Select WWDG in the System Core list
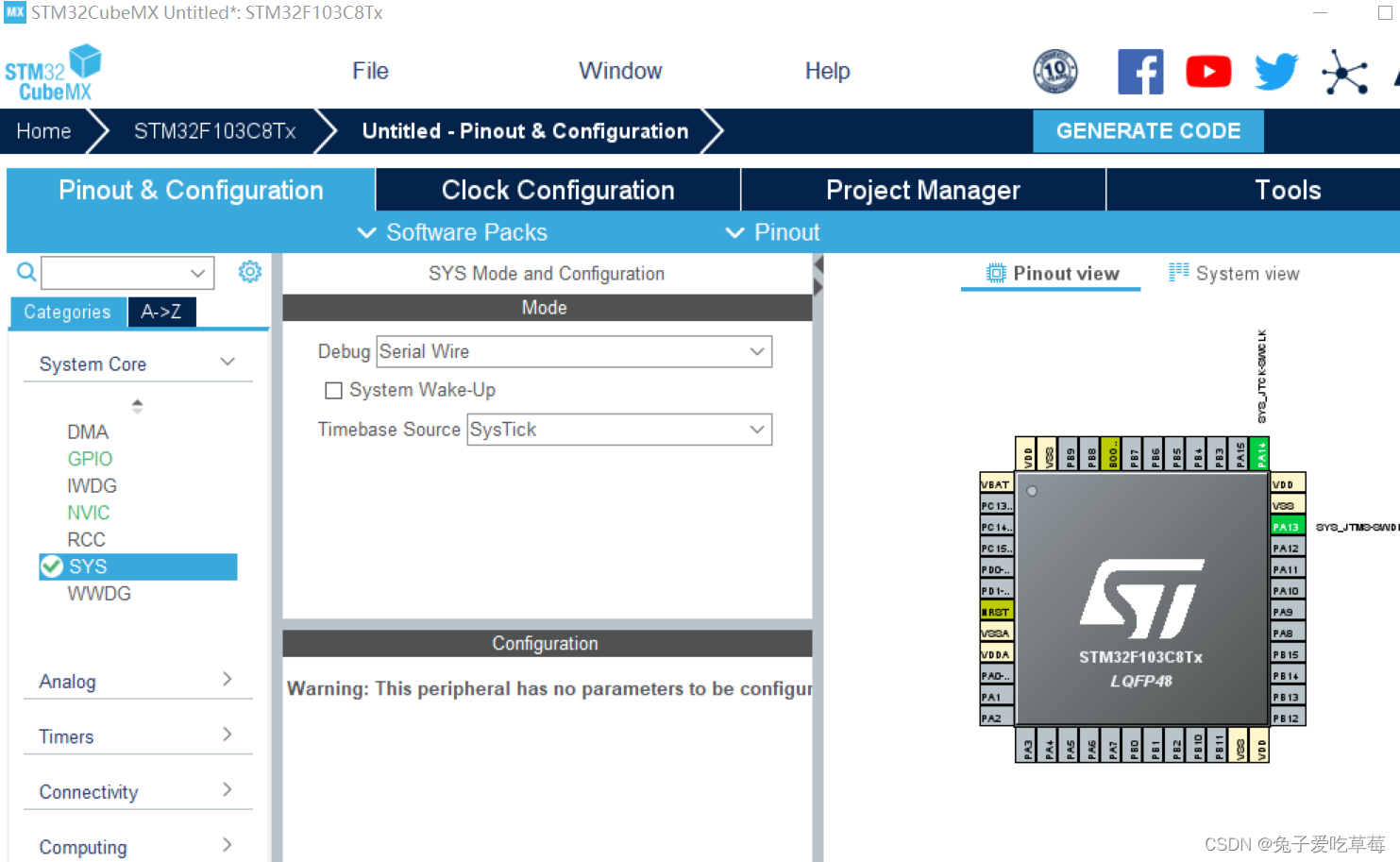 click(x=99, y=594)
